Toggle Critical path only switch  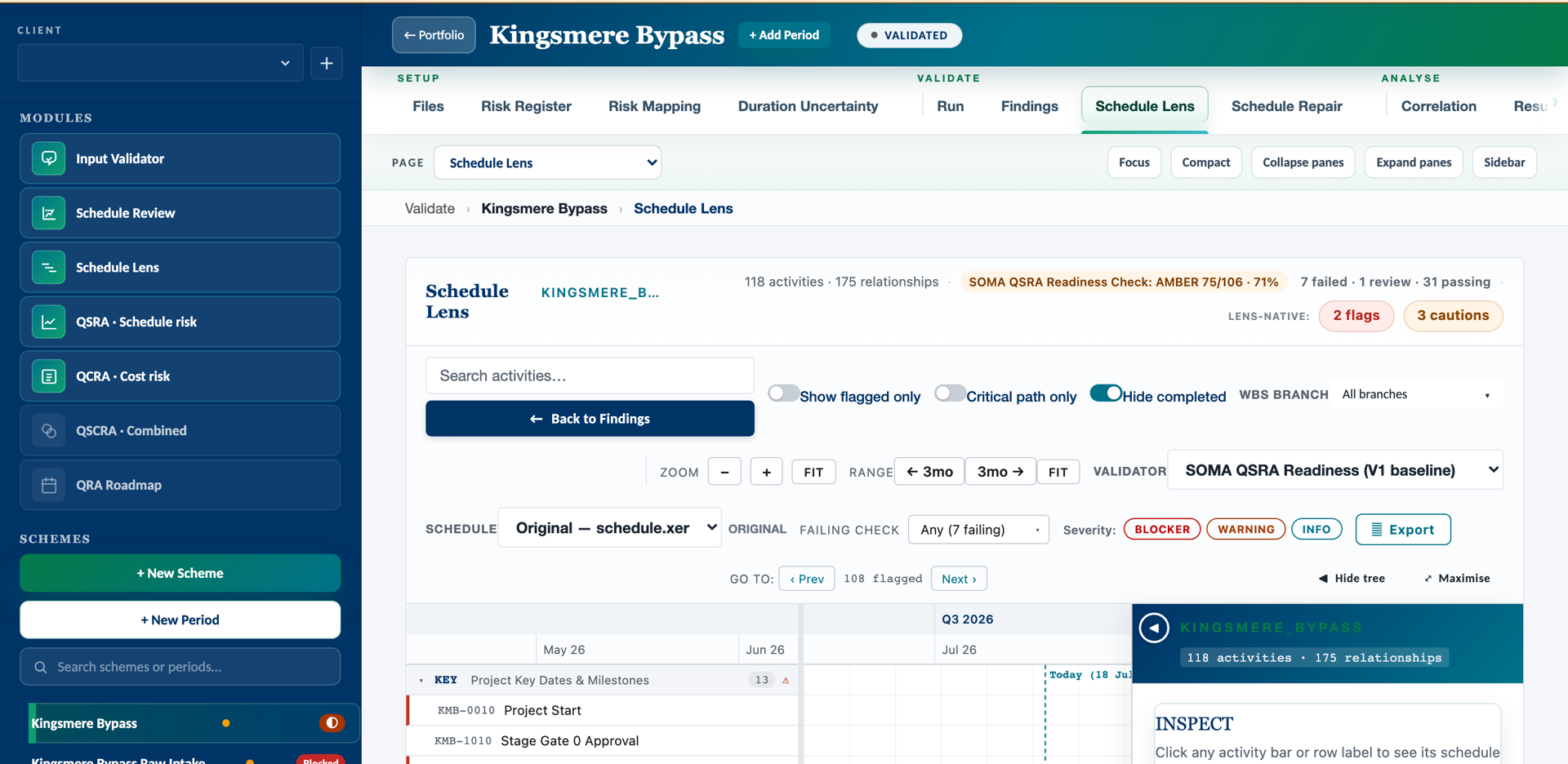click(950, 393)
